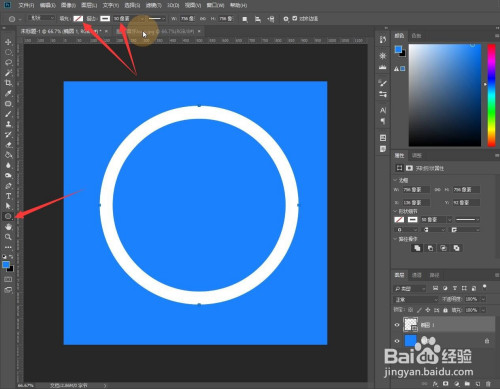Expand the stroke width dropdown
Viewport: 500px width, 389px height.
(142, 19)
